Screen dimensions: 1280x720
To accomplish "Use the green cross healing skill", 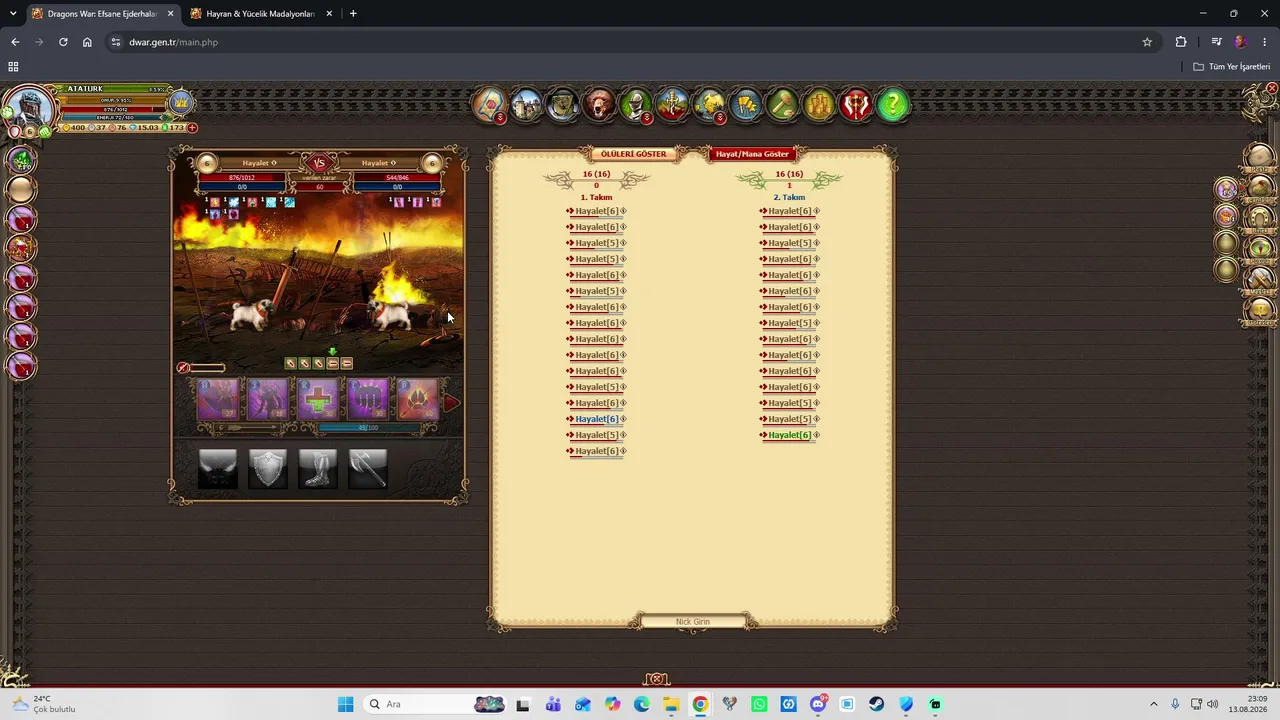I will (x=318, y=399).
